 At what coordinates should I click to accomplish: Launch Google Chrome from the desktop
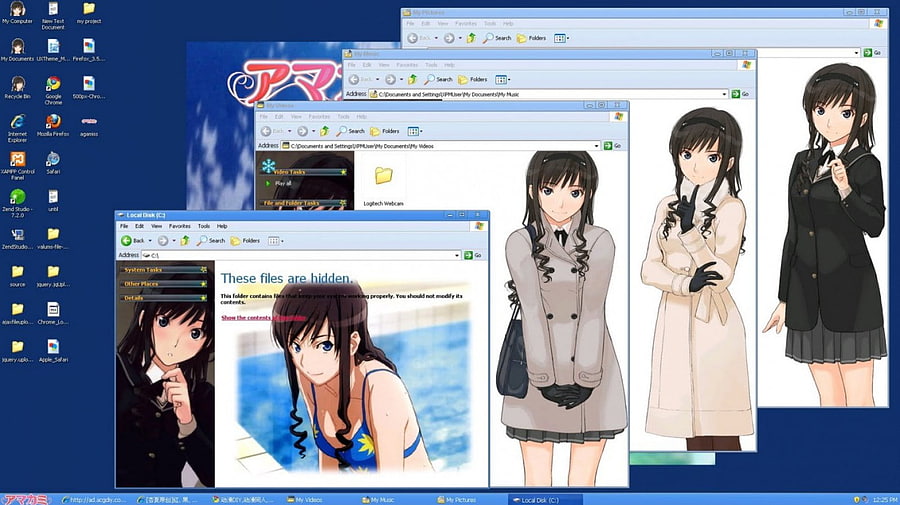[x=53, y=91]
